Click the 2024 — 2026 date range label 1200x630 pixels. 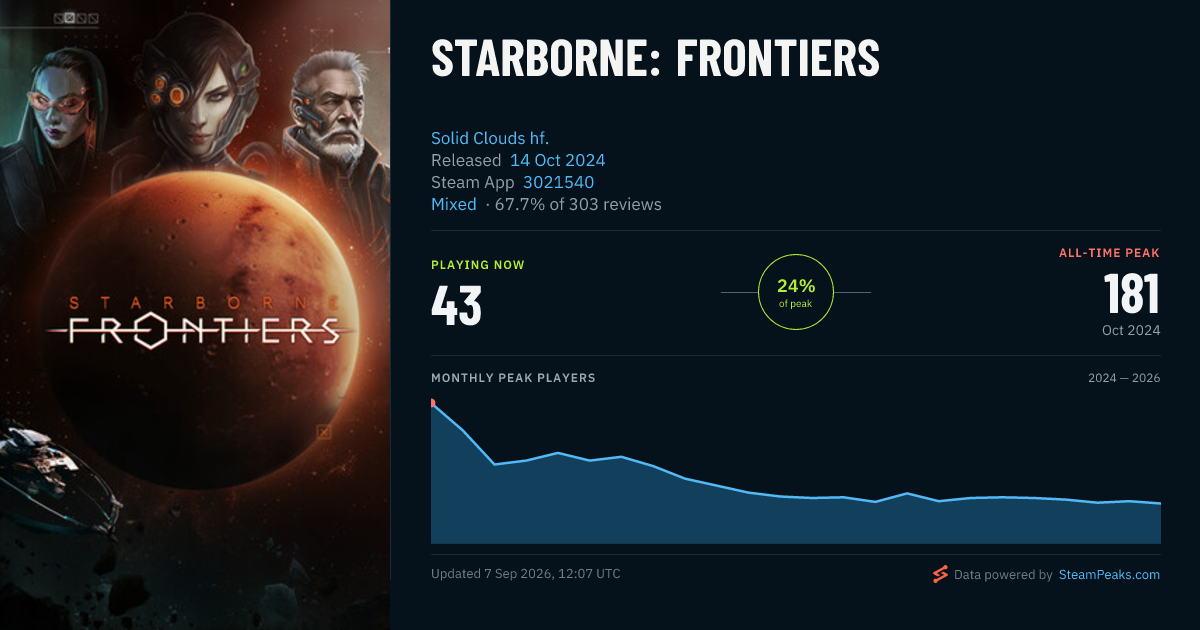(x=1124, y=378)
